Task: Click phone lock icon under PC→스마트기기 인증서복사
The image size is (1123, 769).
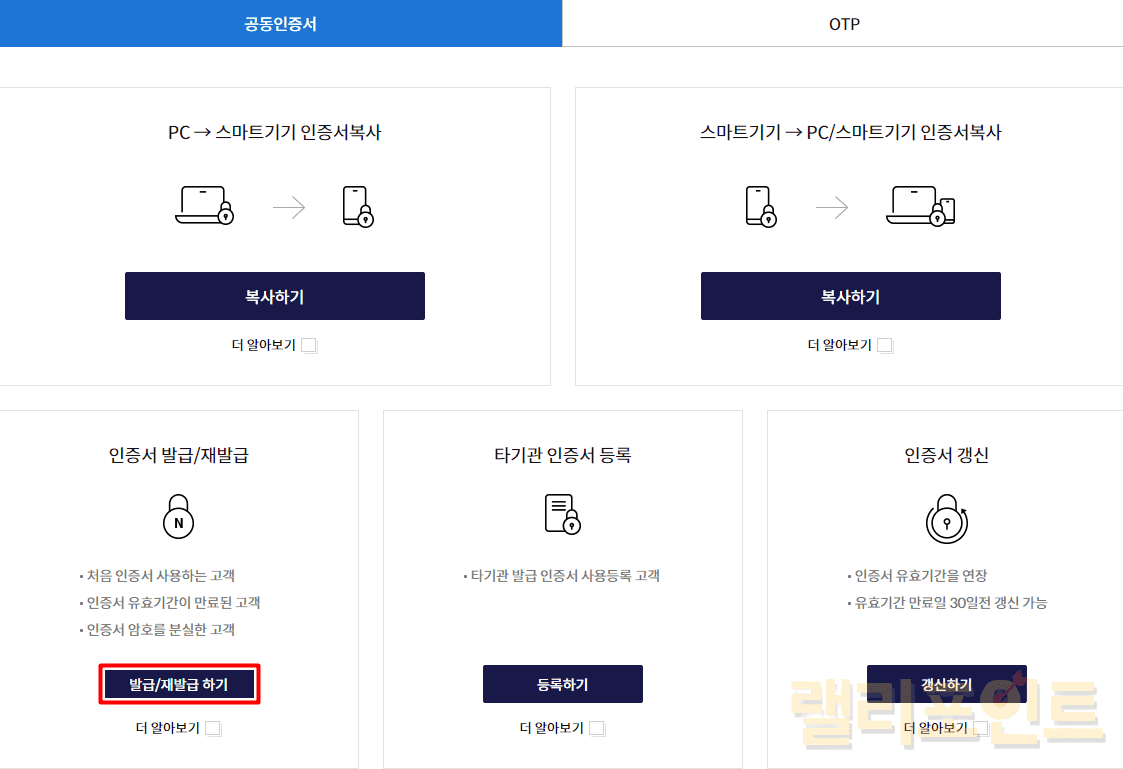Action: pyautogui.click(x=357, y=206)
